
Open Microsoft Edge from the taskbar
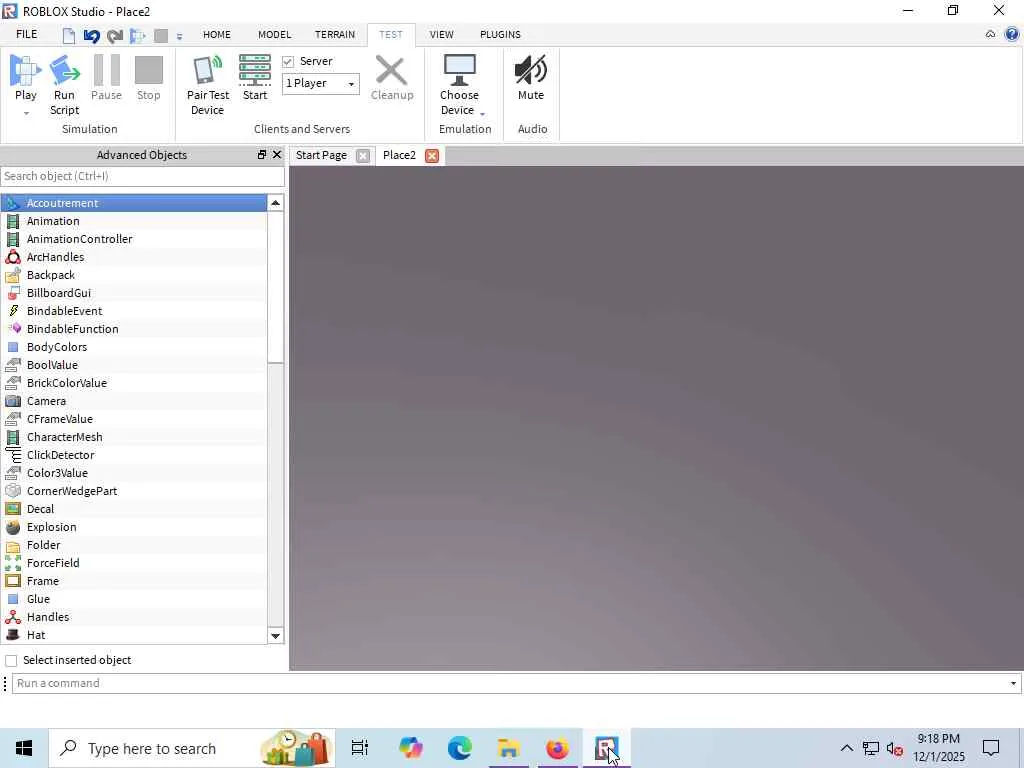pyautogui.click(x=460, y=748)
